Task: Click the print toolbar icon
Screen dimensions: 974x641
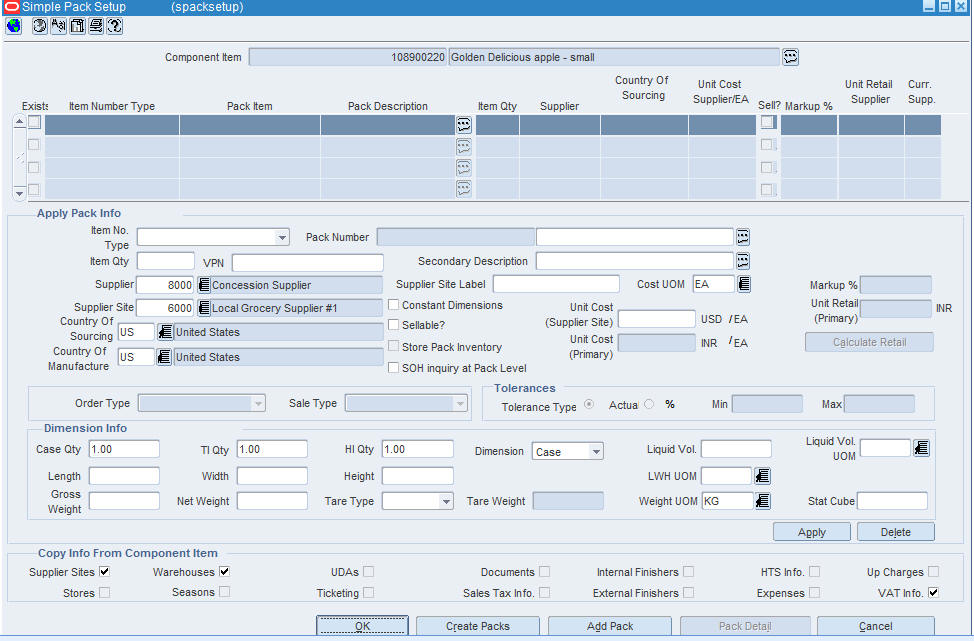Action: [96, 26]
